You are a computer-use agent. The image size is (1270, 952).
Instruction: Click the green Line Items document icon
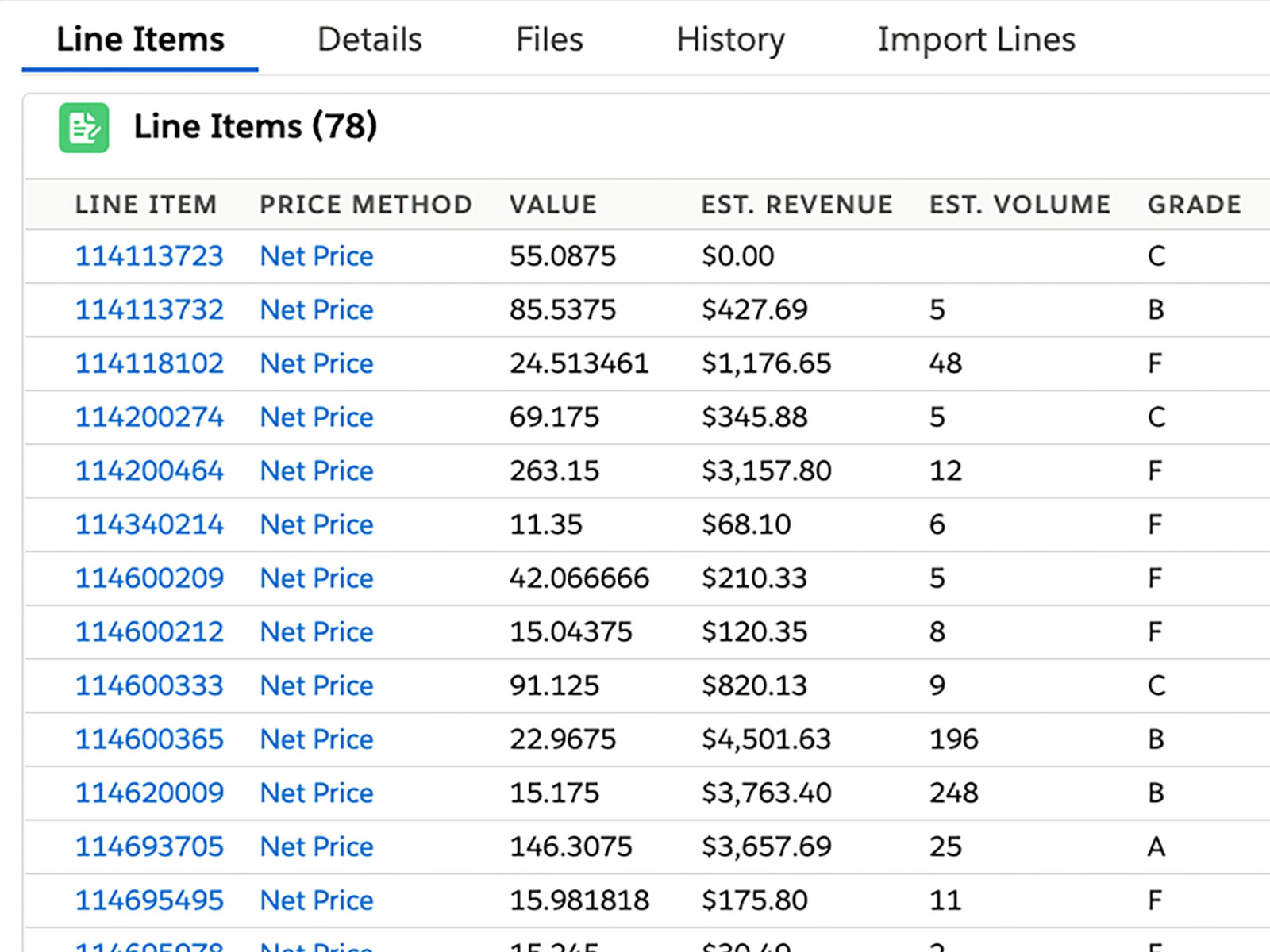[x=83, y=127]
